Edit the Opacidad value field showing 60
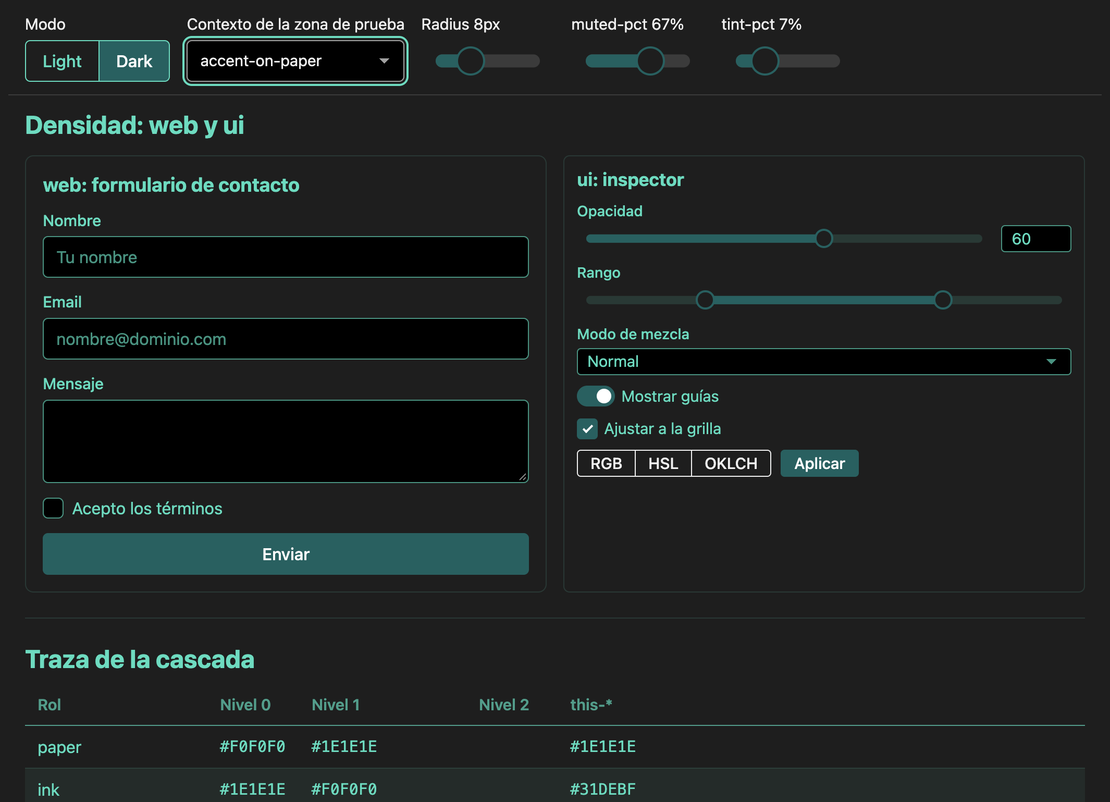Screen dimensions: 1110x802 pos(1036,239)
